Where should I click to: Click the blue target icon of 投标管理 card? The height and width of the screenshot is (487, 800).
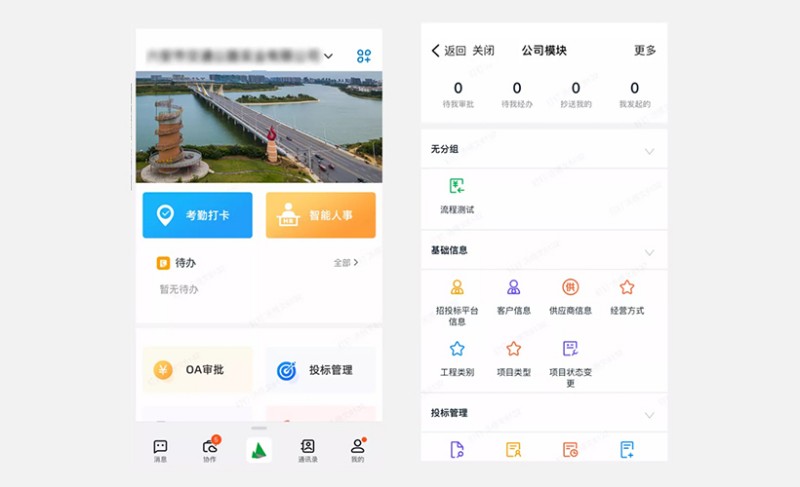(x=287, y=370)
